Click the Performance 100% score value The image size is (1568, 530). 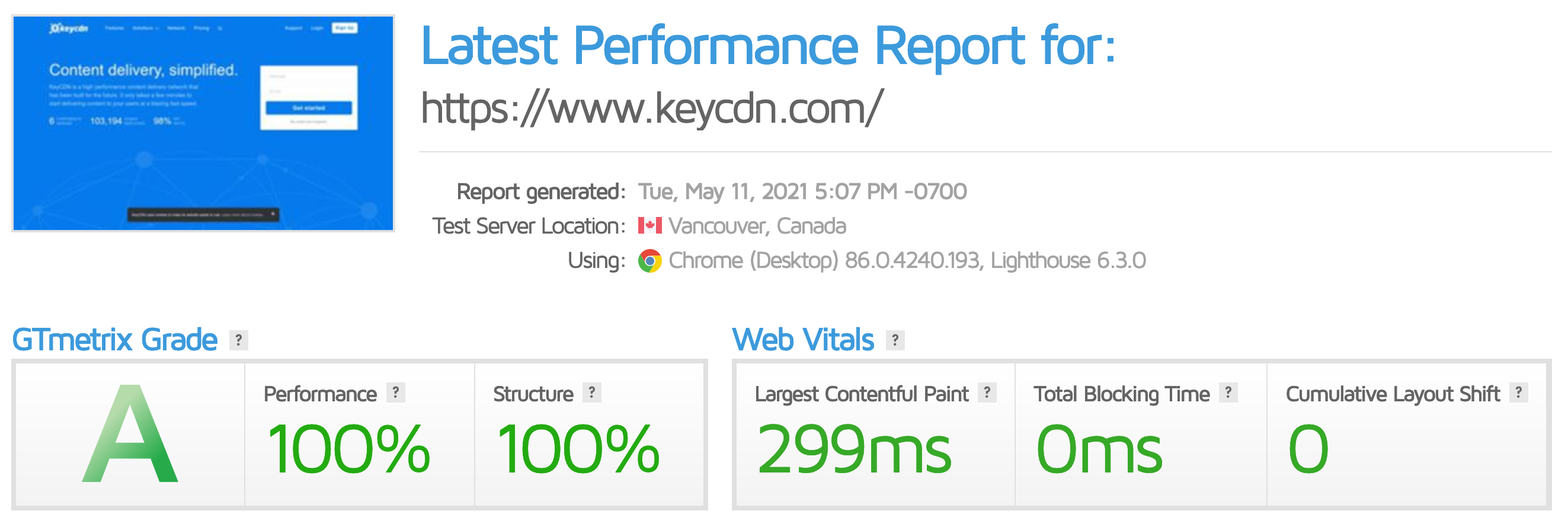pos(349,449)
